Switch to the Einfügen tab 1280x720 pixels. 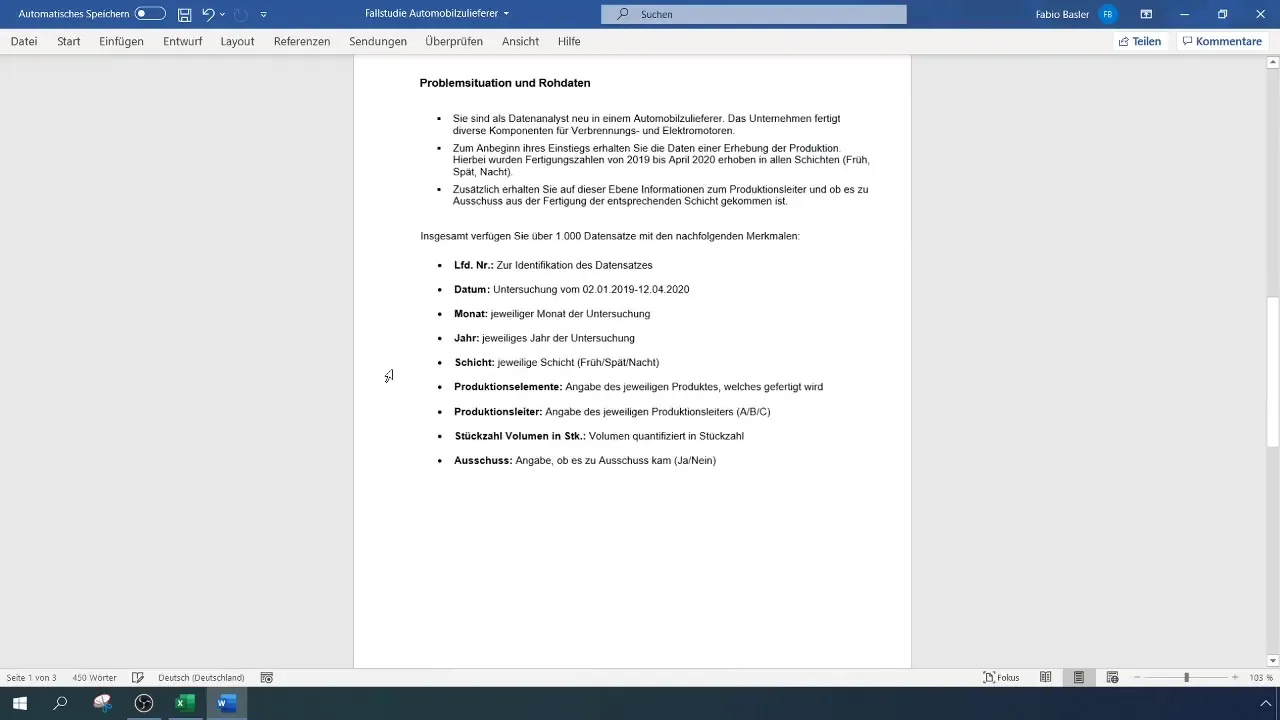pyautogui.click(x=121, y=41)
